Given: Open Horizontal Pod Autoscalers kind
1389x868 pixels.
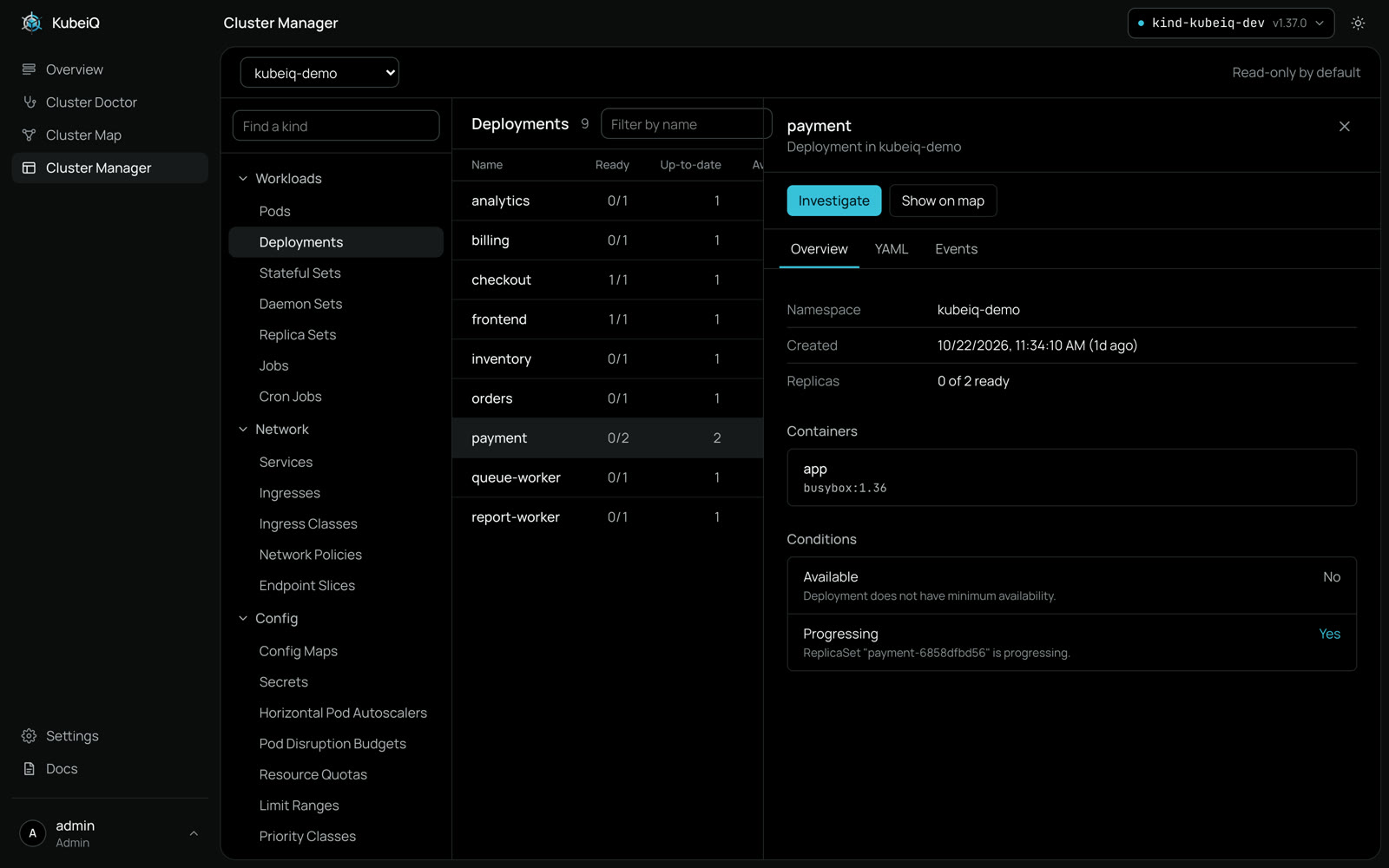Looking at the screenshot, I should [x=336, y=713].
